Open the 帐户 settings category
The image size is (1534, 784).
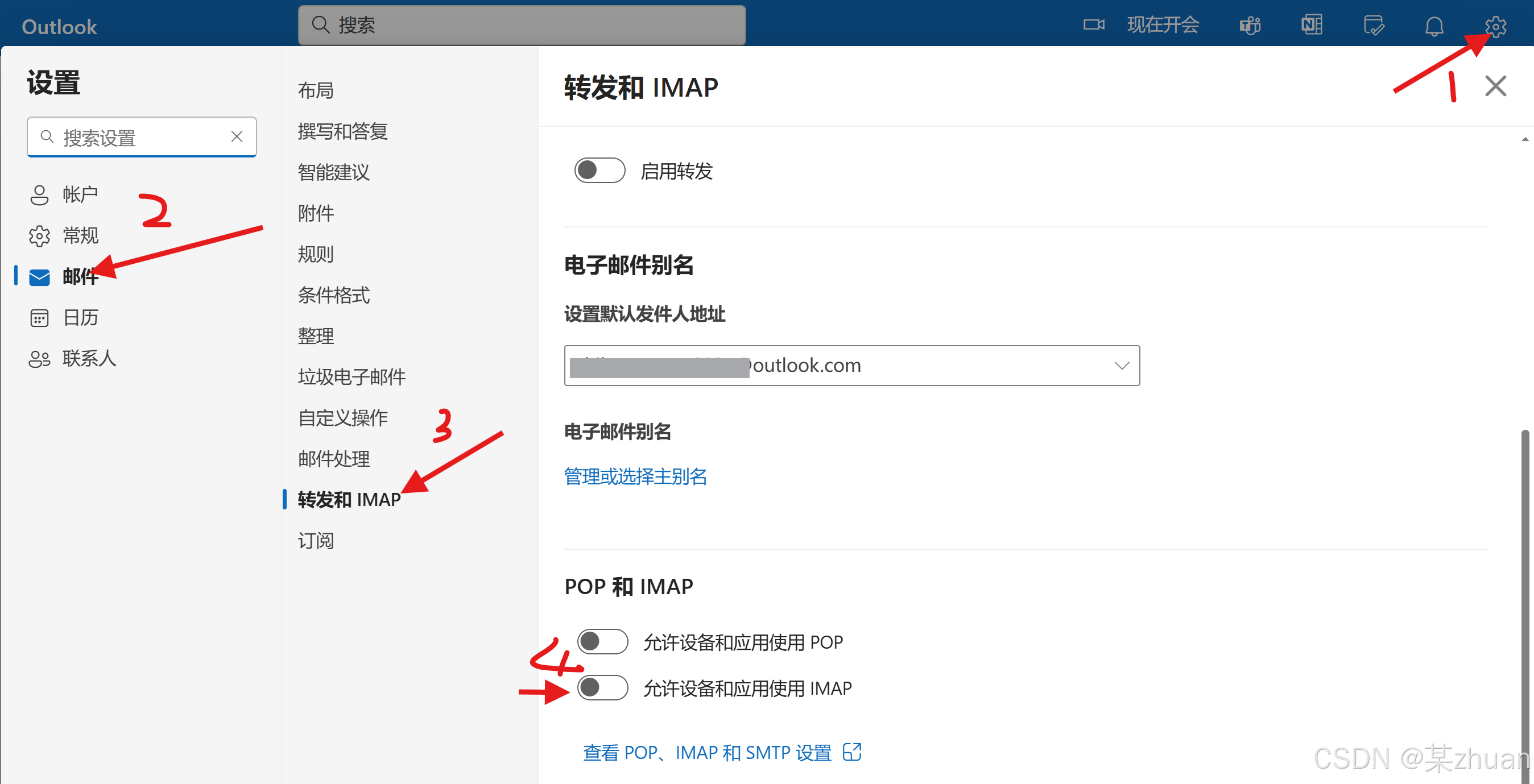tap(80, 194)
